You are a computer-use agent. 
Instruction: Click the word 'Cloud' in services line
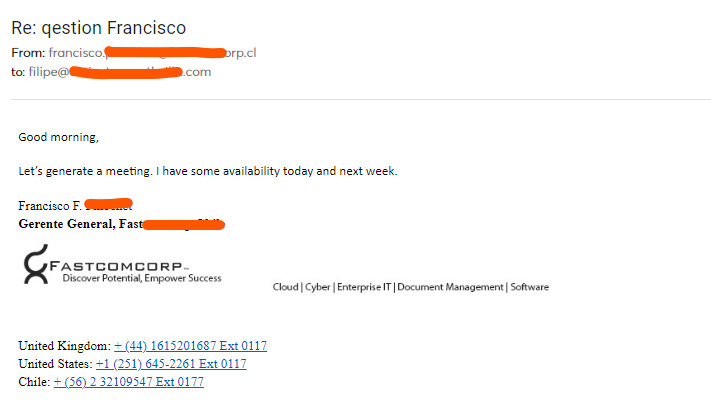point(286,288)
